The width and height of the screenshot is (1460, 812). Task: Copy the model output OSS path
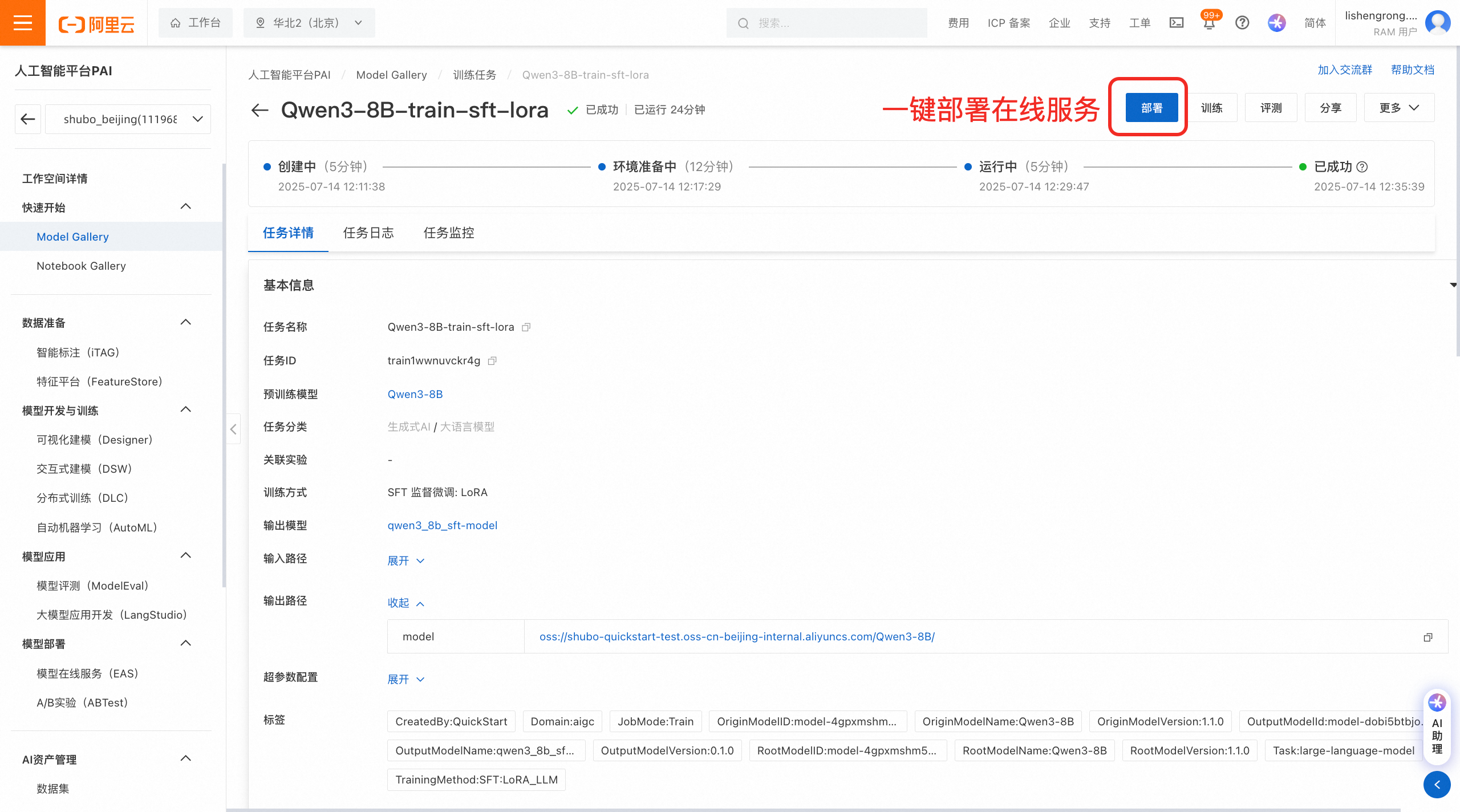(1428, 637)
